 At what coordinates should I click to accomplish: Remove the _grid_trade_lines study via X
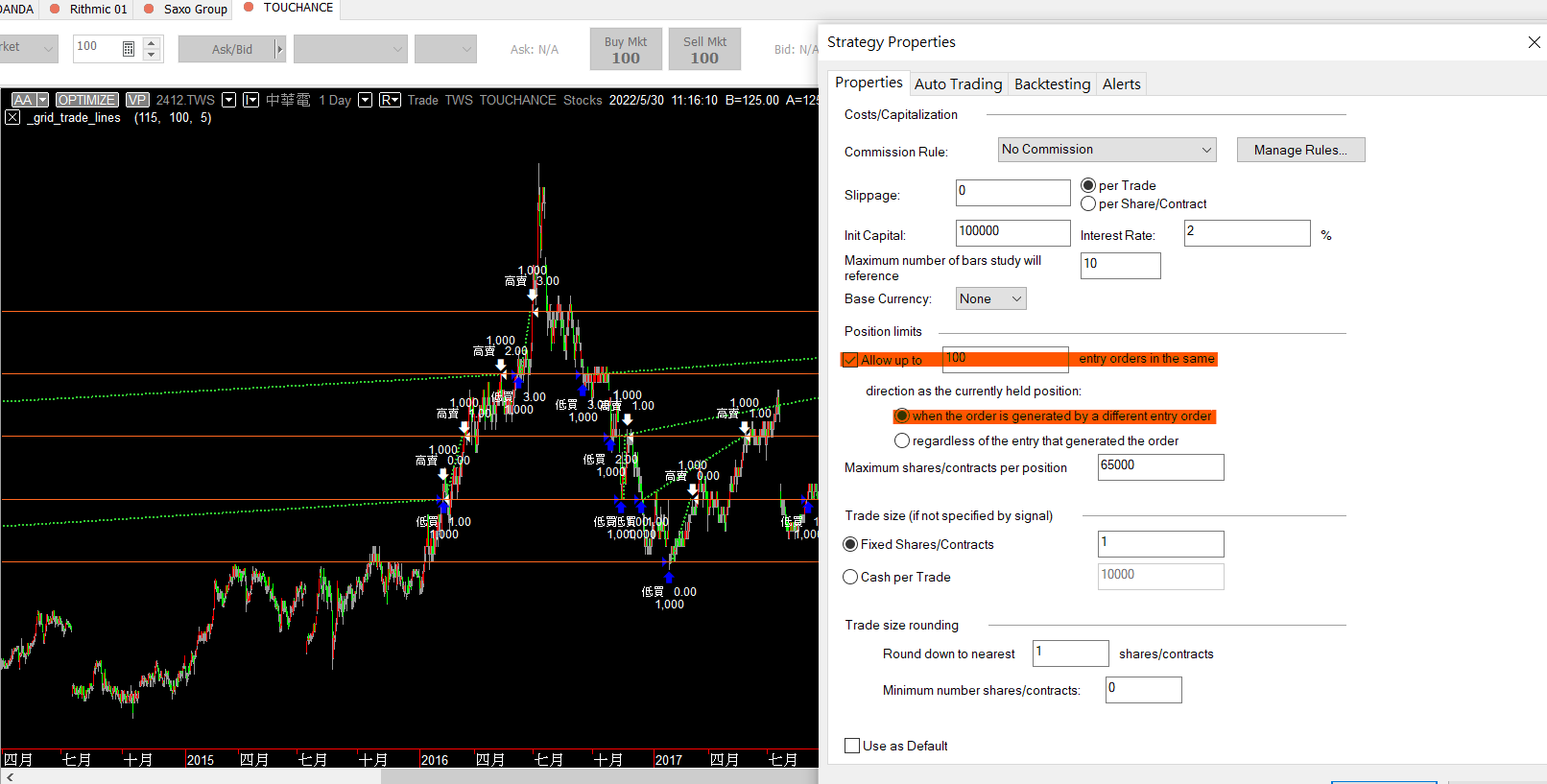(x=12, y=118)
